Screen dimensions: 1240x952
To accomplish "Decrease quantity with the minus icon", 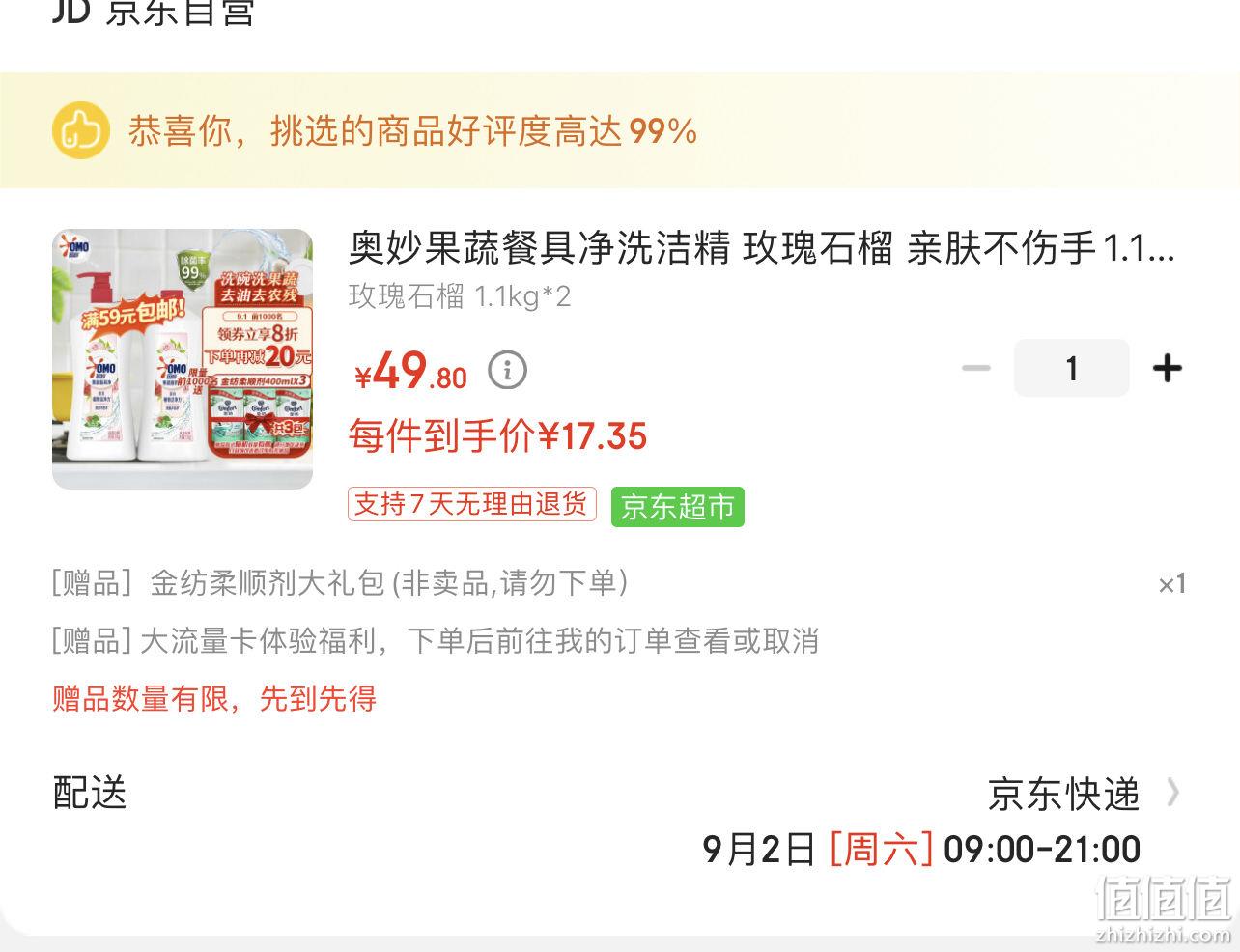I will coord(976,368).
